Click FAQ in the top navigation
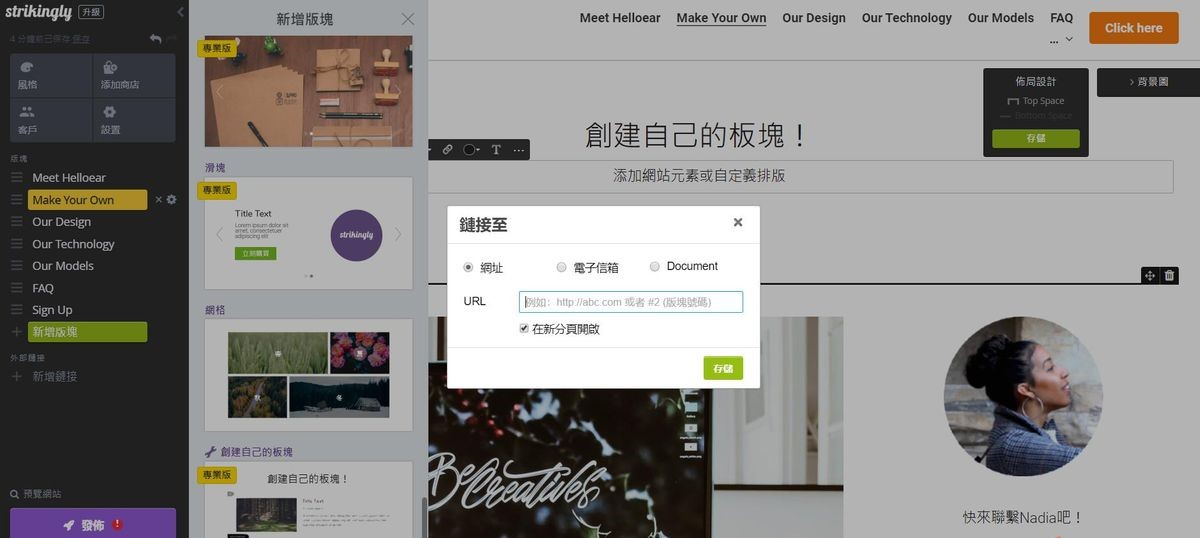The image size is (1200, 538). pyautogui.click(x=1061, y=18)
